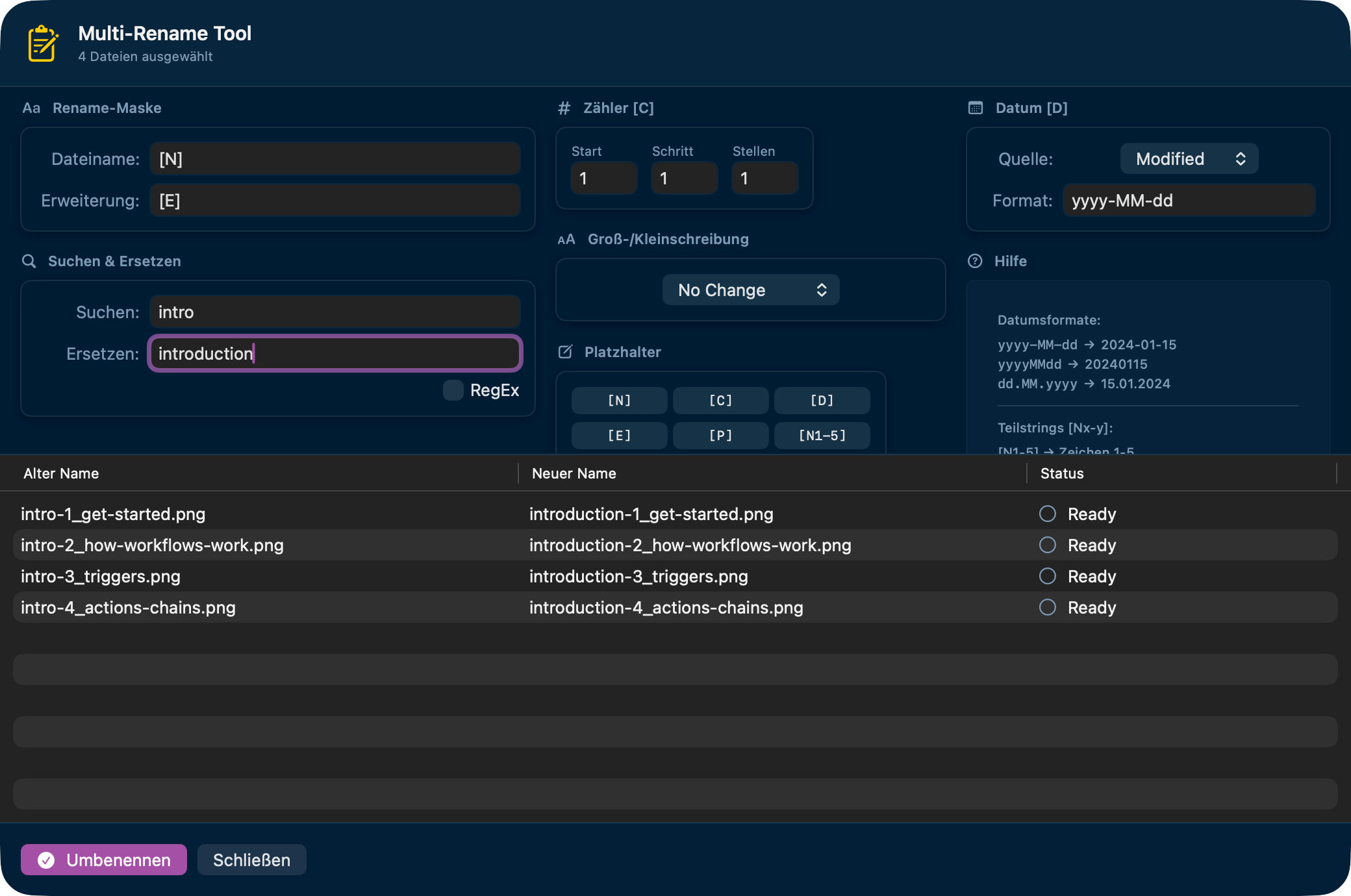Insert the [N1-5] placeholder
The width and height of the screenshot is (1351, 896).
tap(822, 436)
